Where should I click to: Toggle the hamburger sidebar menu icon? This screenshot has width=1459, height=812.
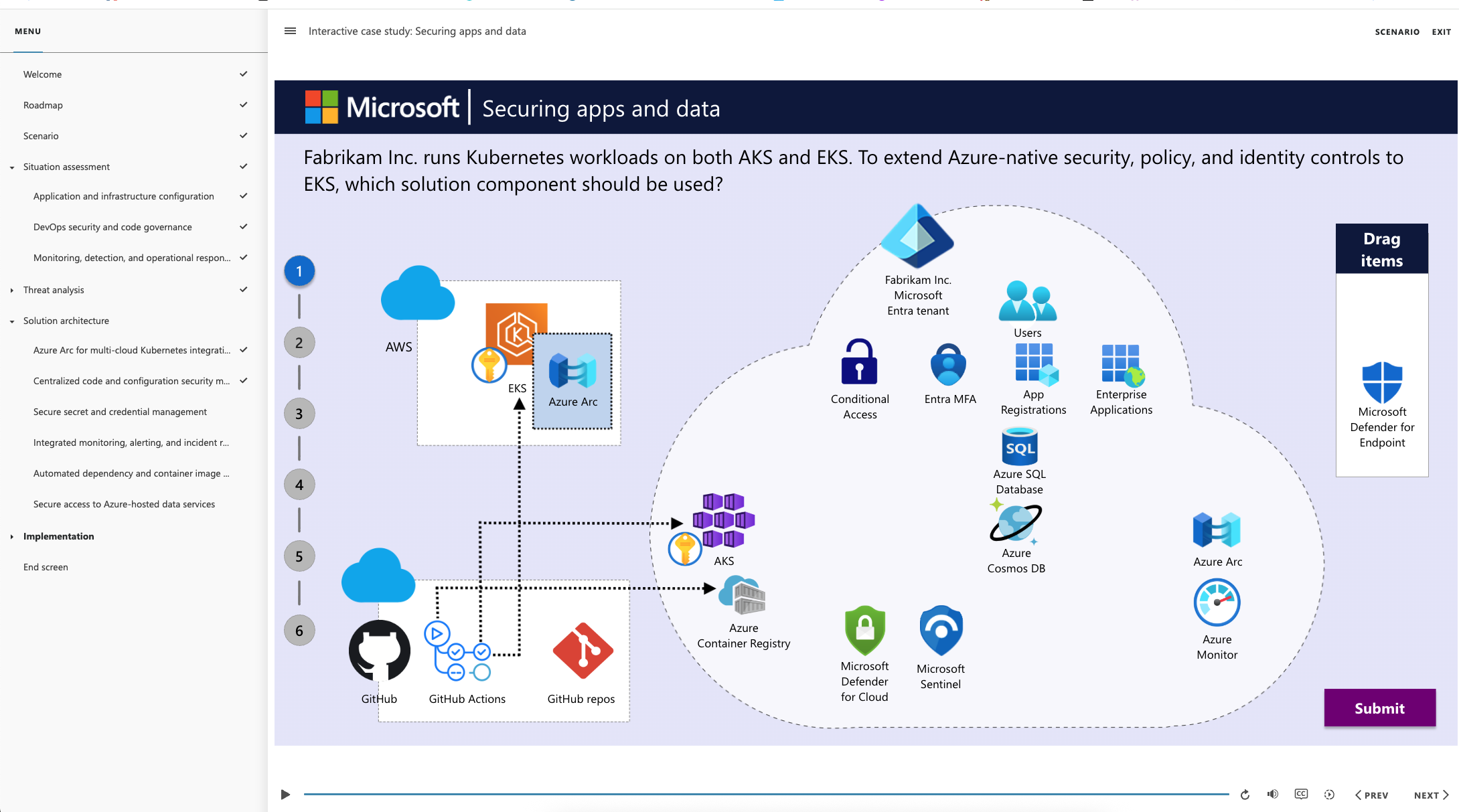(x=290, y=31)
